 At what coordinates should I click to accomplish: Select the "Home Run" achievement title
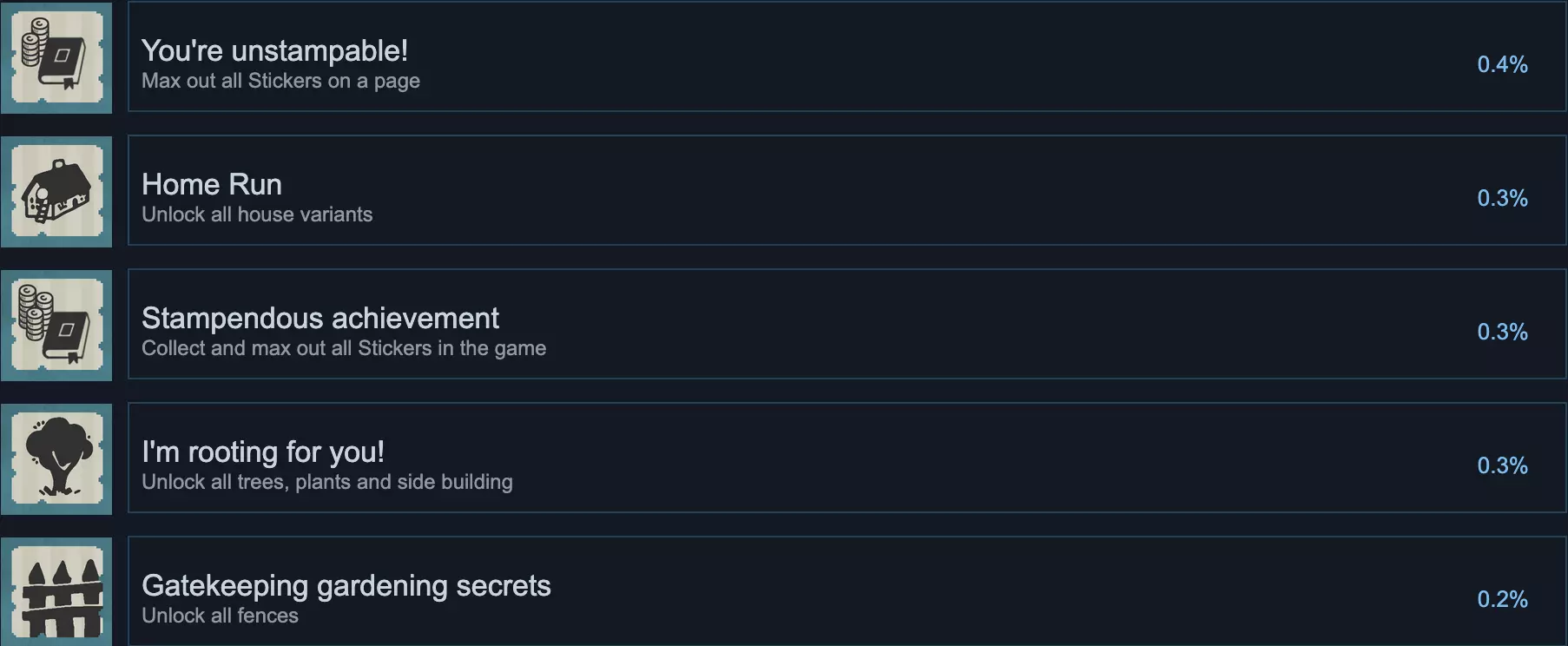point(212,184)
